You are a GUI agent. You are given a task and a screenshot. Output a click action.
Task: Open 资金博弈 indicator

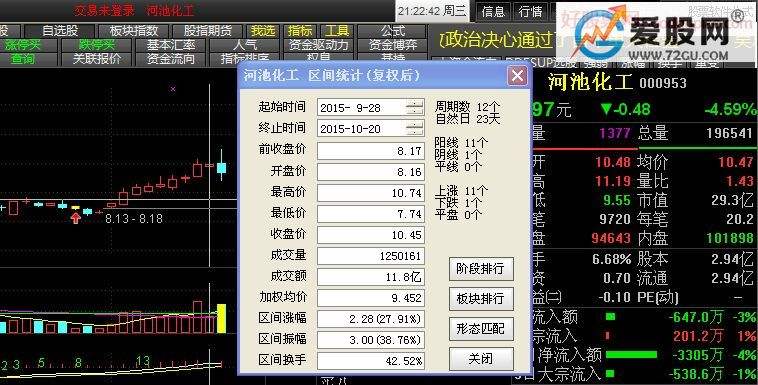tap(392, 45)
